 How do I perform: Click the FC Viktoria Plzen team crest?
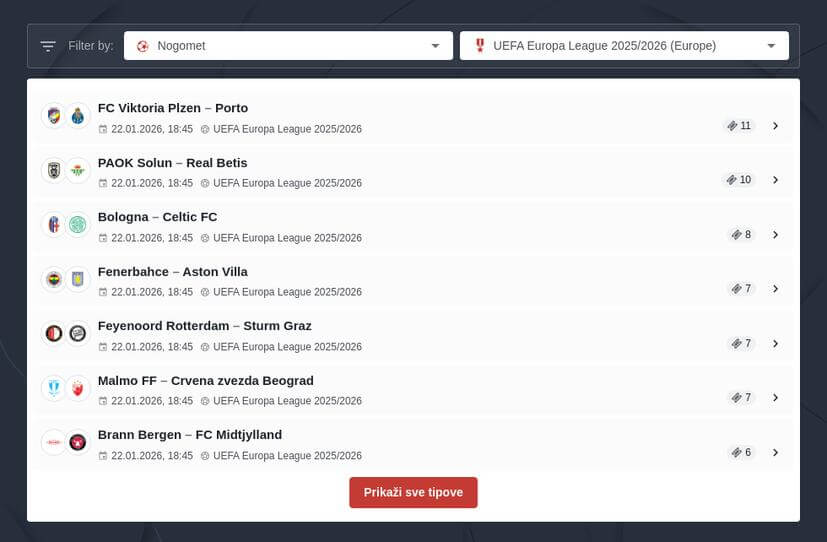click(x=54, y=116)
